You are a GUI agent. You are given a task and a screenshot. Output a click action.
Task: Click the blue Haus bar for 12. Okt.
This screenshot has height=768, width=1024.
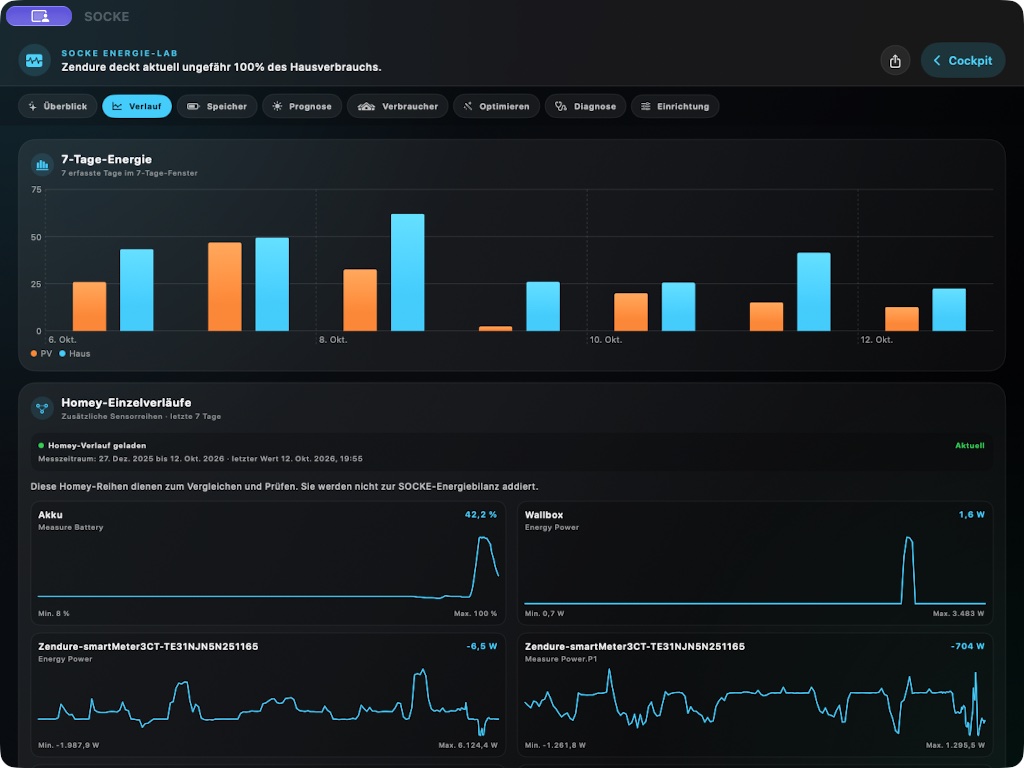[949, 310]
